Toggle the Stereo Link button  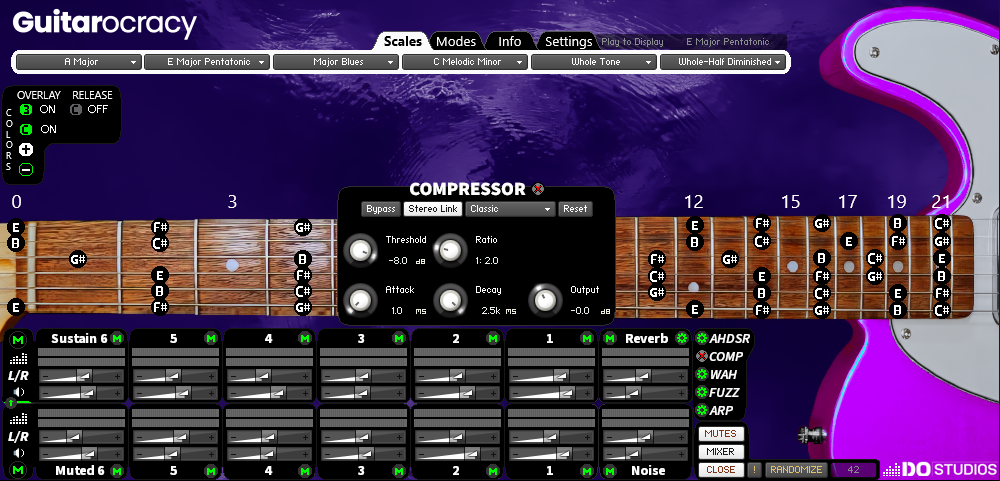point(433,209)
